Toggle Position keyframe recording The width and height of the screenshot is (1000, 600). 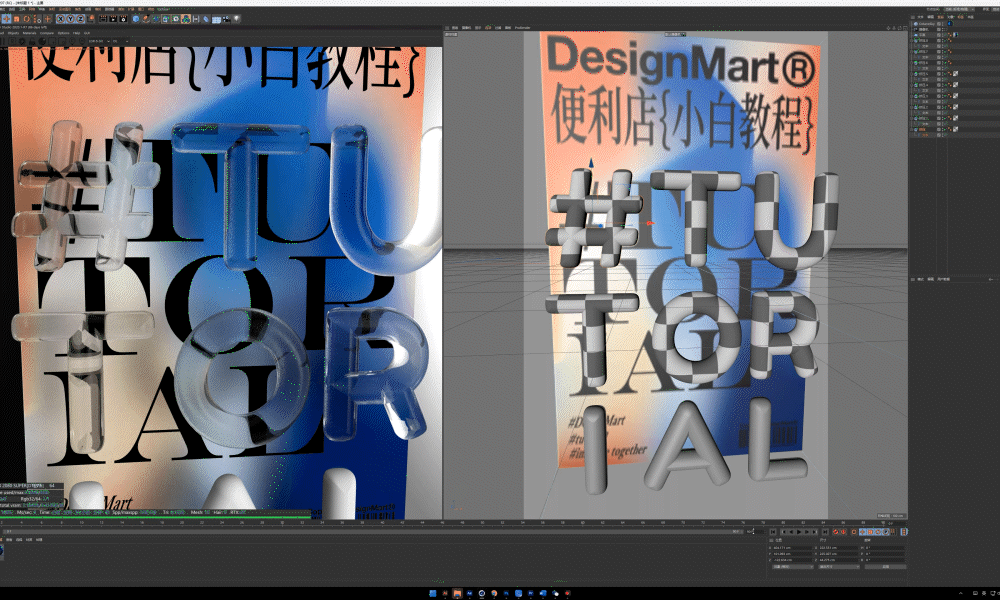[x=862, y=532]
